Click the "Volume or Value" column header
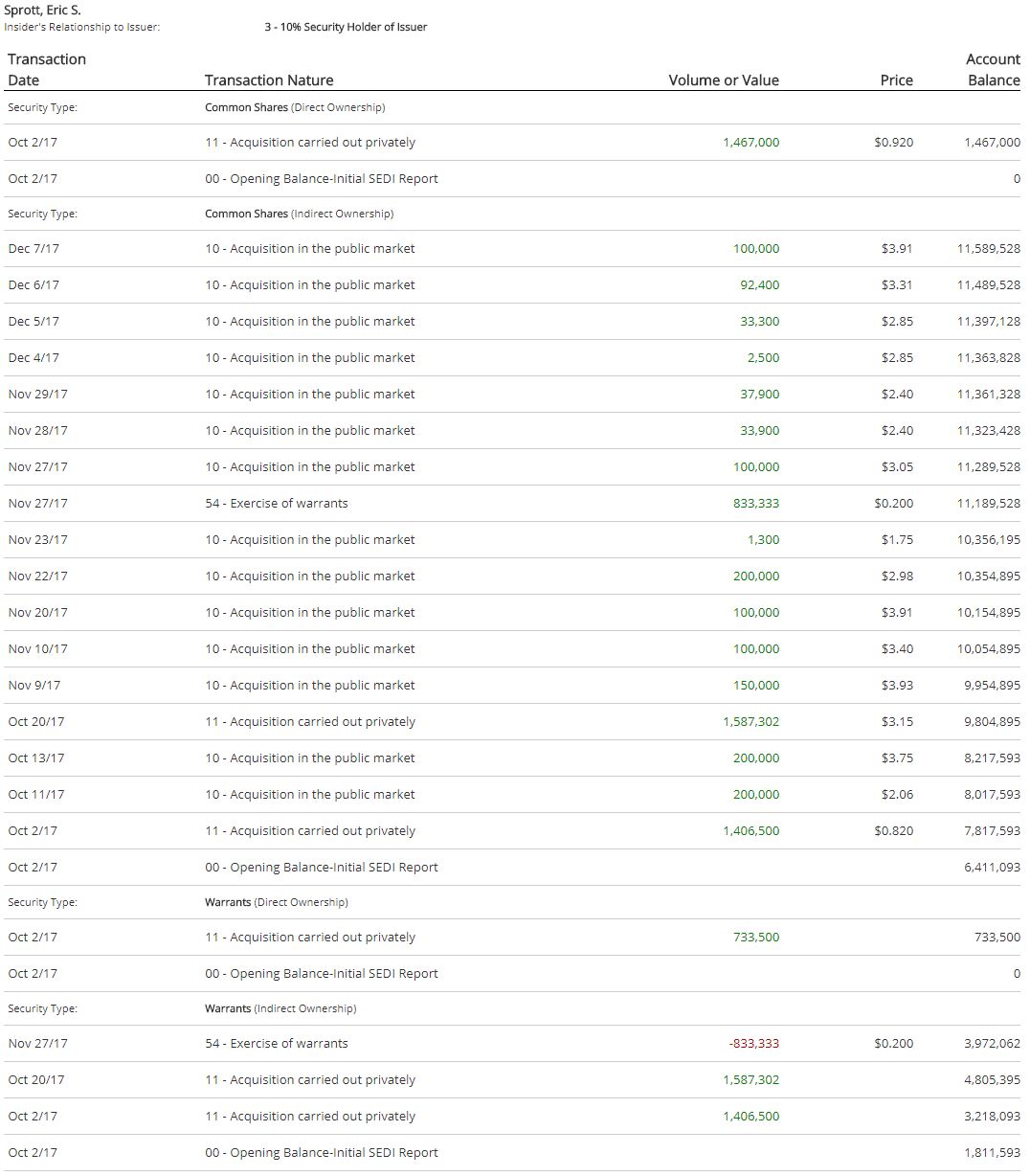 point(724,80)
